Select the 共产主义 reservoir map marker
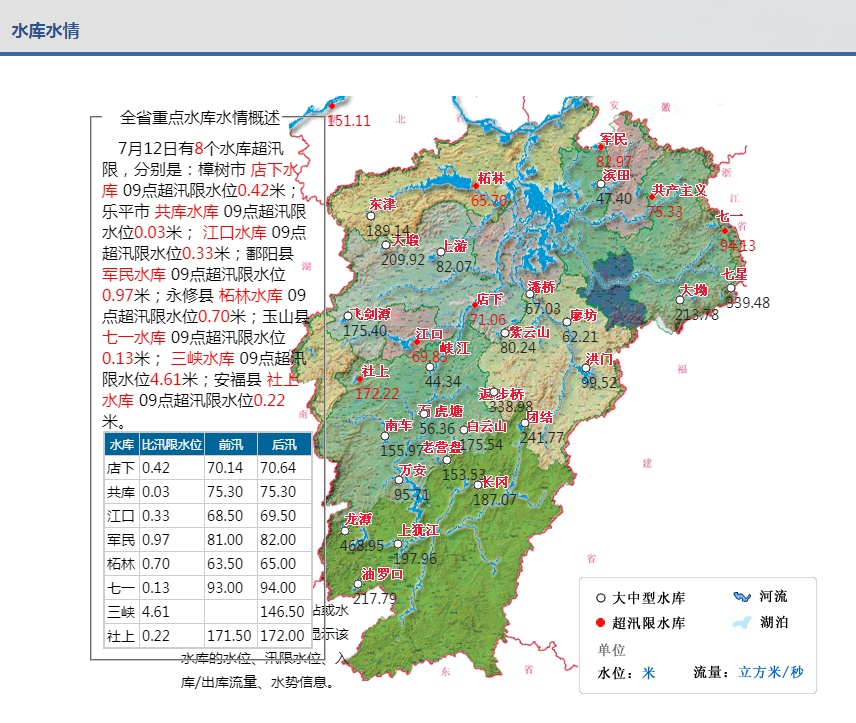856x723 pixels. coord(651,197)
